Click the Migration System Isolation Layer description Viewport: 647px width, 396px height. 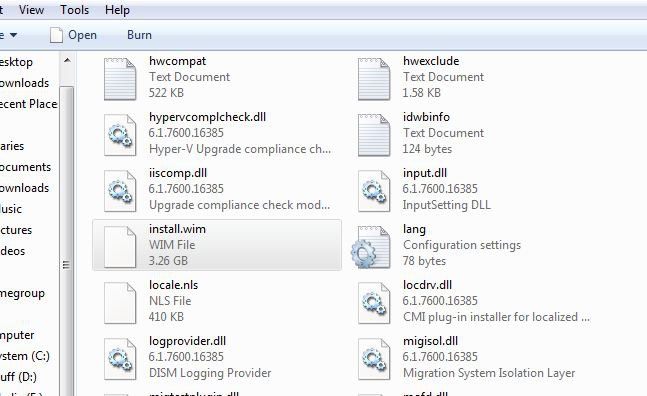(489, 373)
